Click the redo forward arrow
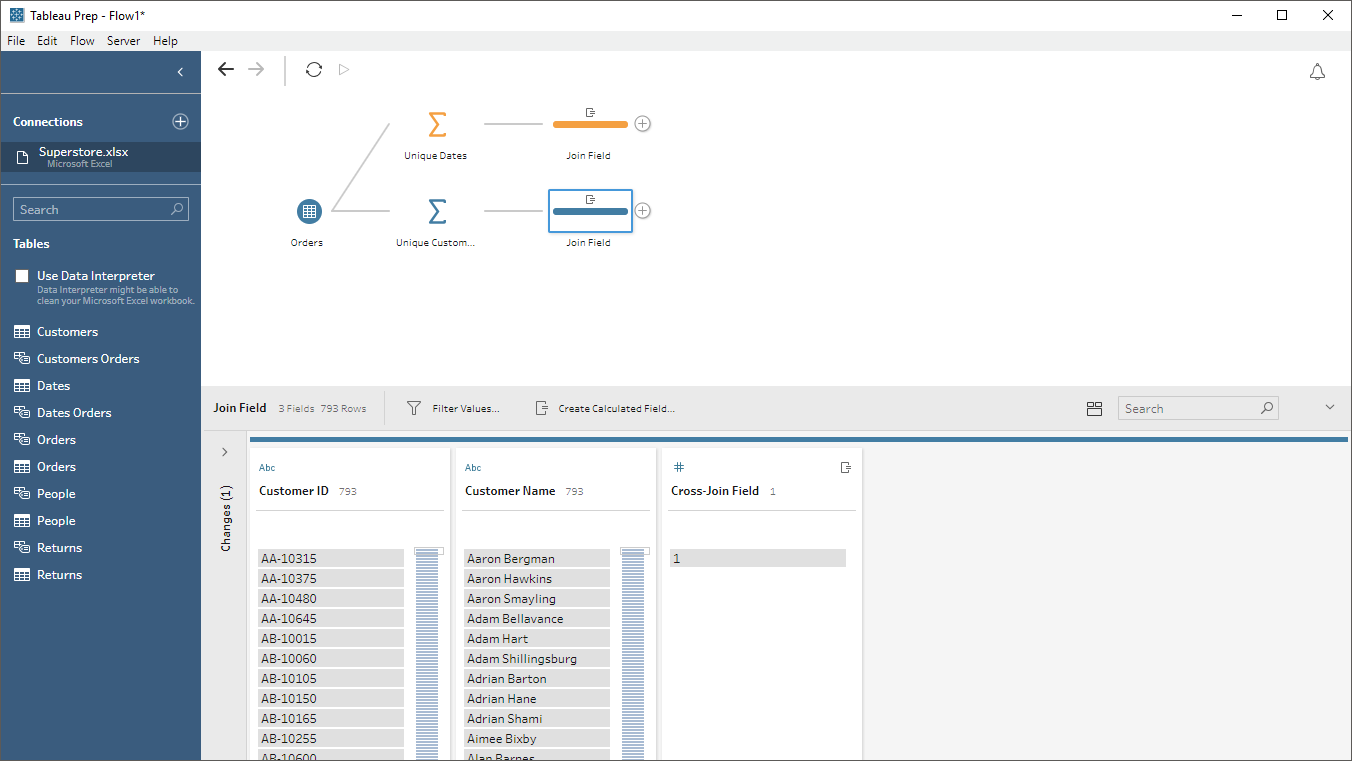 coord(256,69)
